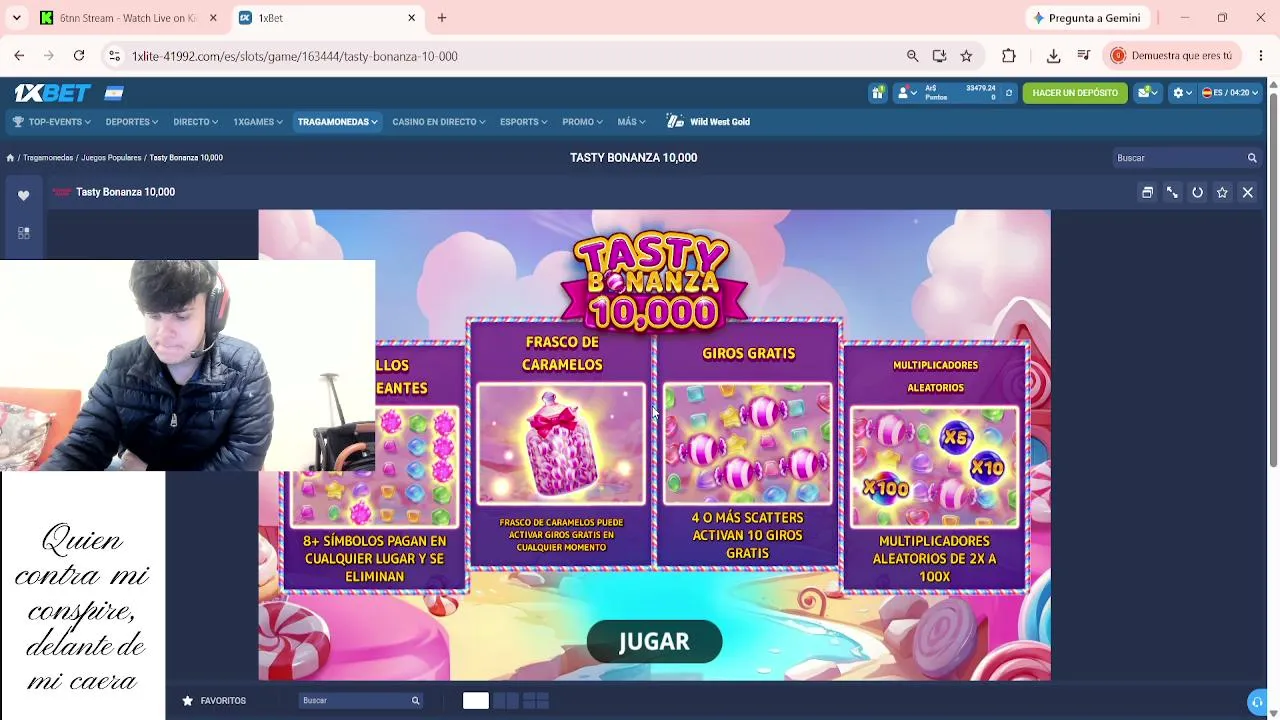Screen dimensions: 1280x720
Task: Open the gift bonus icon in header
Action: tap(877, 93)
